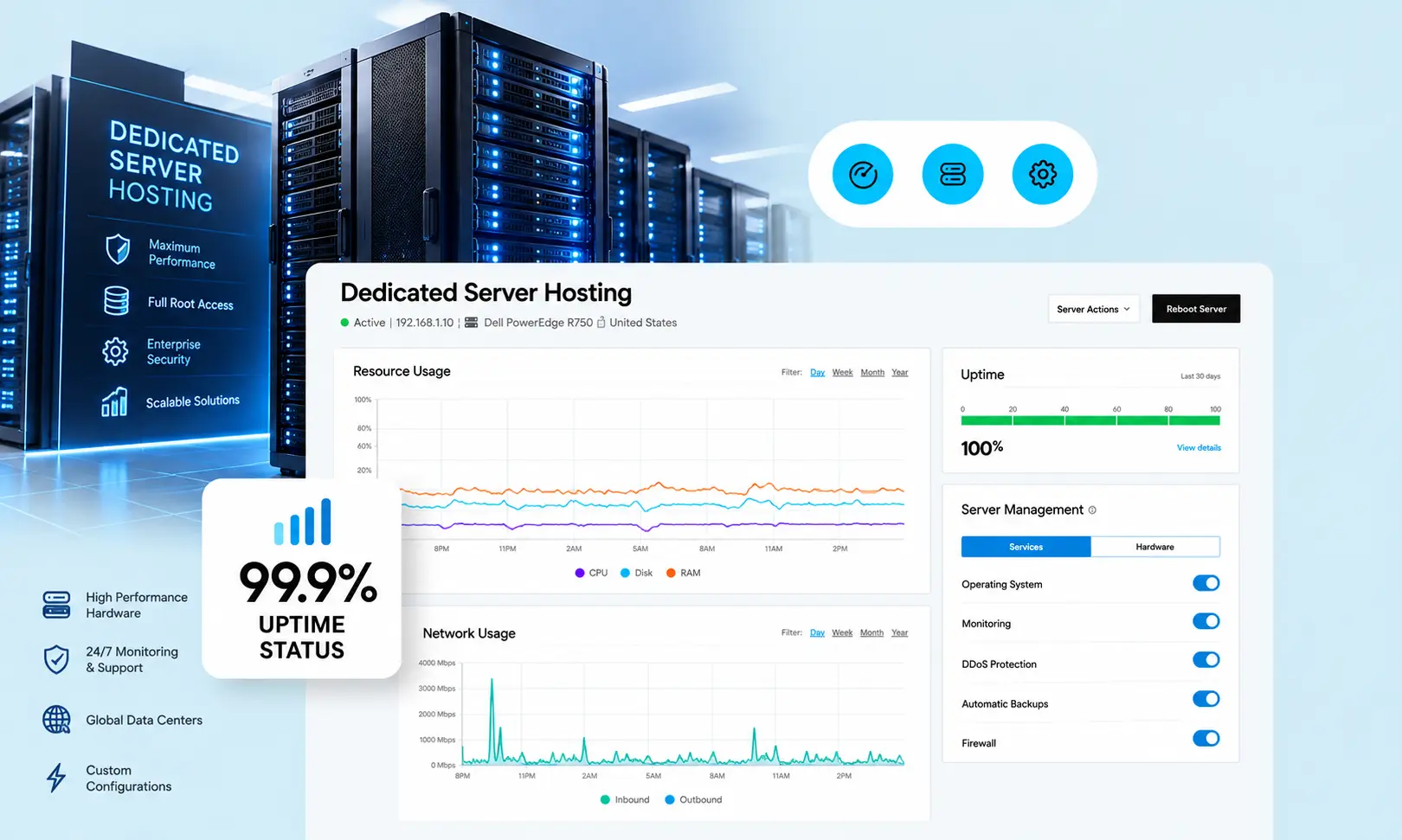Click the Custom Configurations lightning bolt icon
Screen dimensions: 1402x840
point(56,777)
